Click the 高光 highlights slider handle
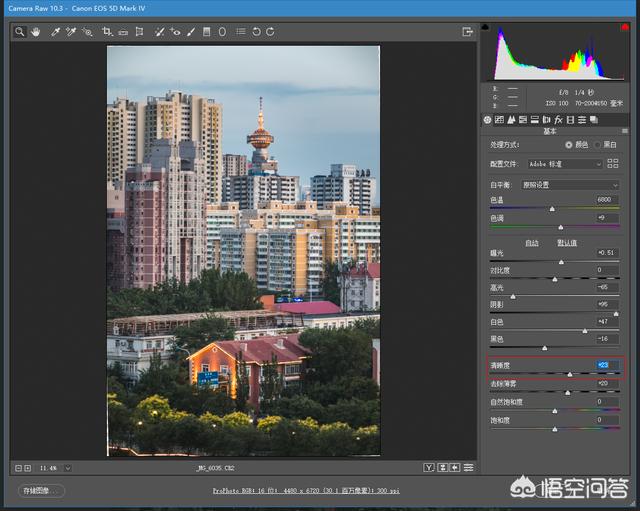Viewport: 640px width, 511px height. pyautogui.click(x=513, y=297)
